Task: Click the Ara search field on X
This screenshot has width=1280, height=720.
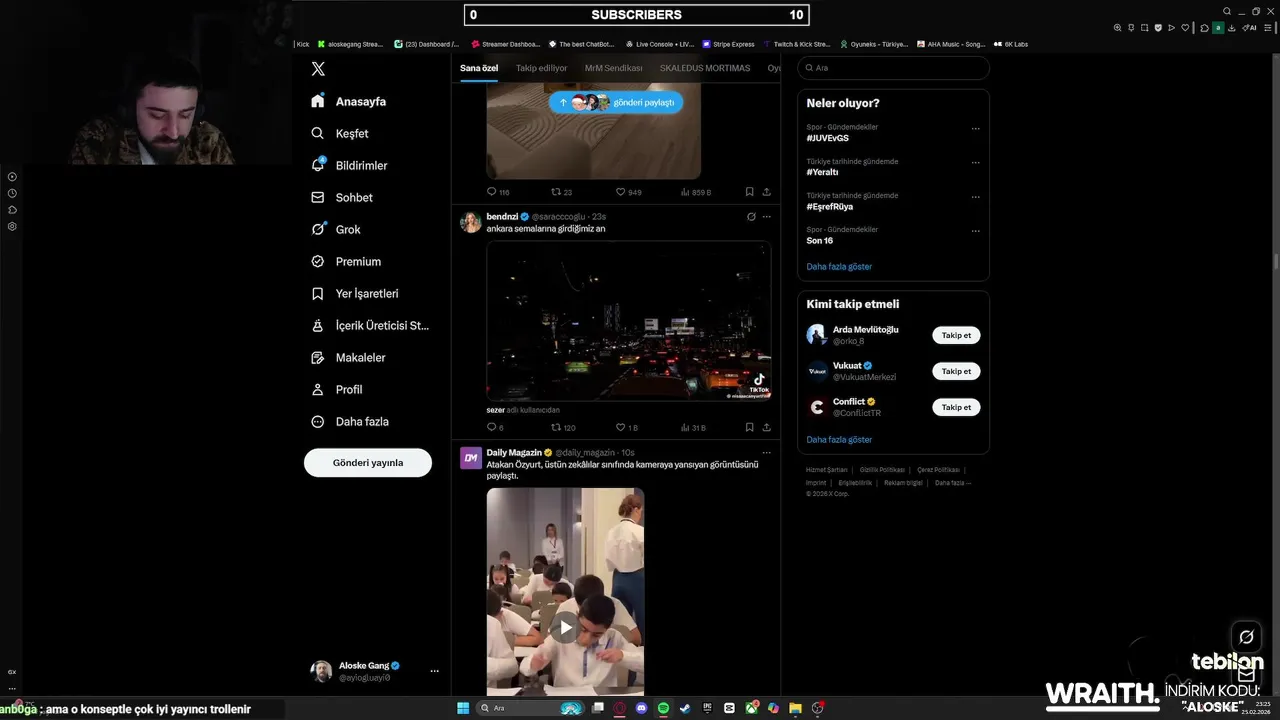Action: [893, 68]
